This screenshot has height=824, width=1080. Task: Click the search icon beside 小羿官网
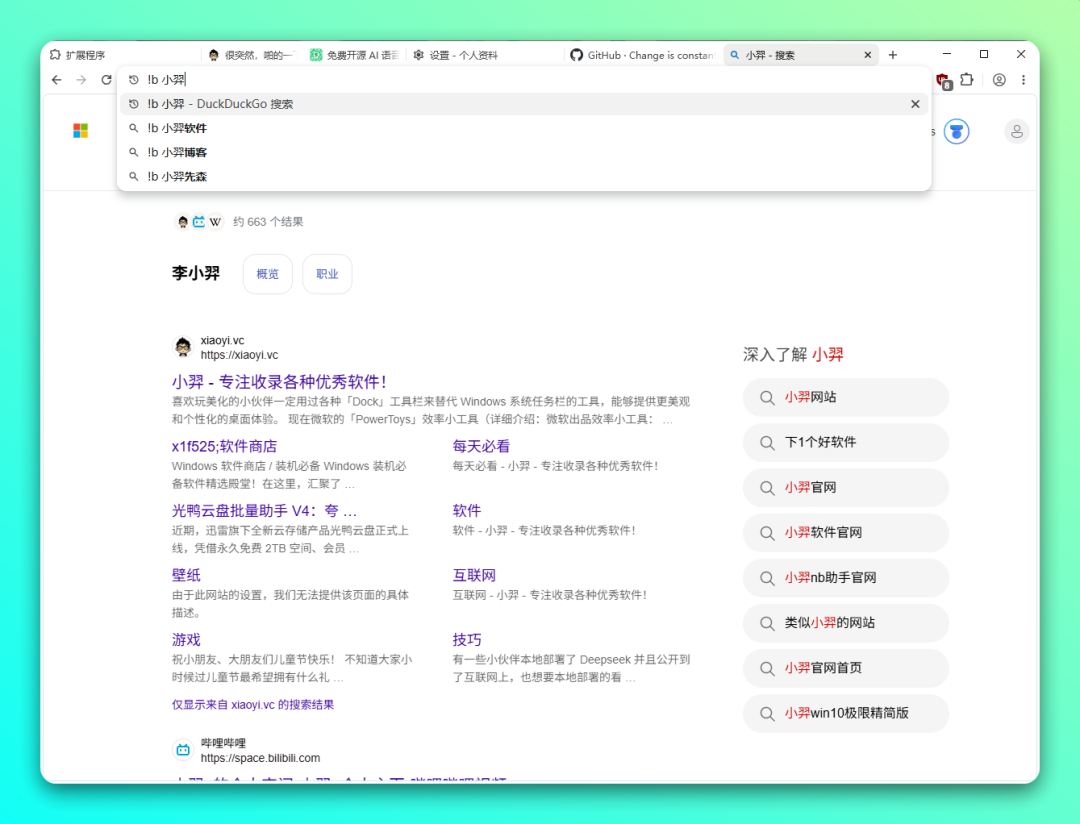(x=767, y=488)
